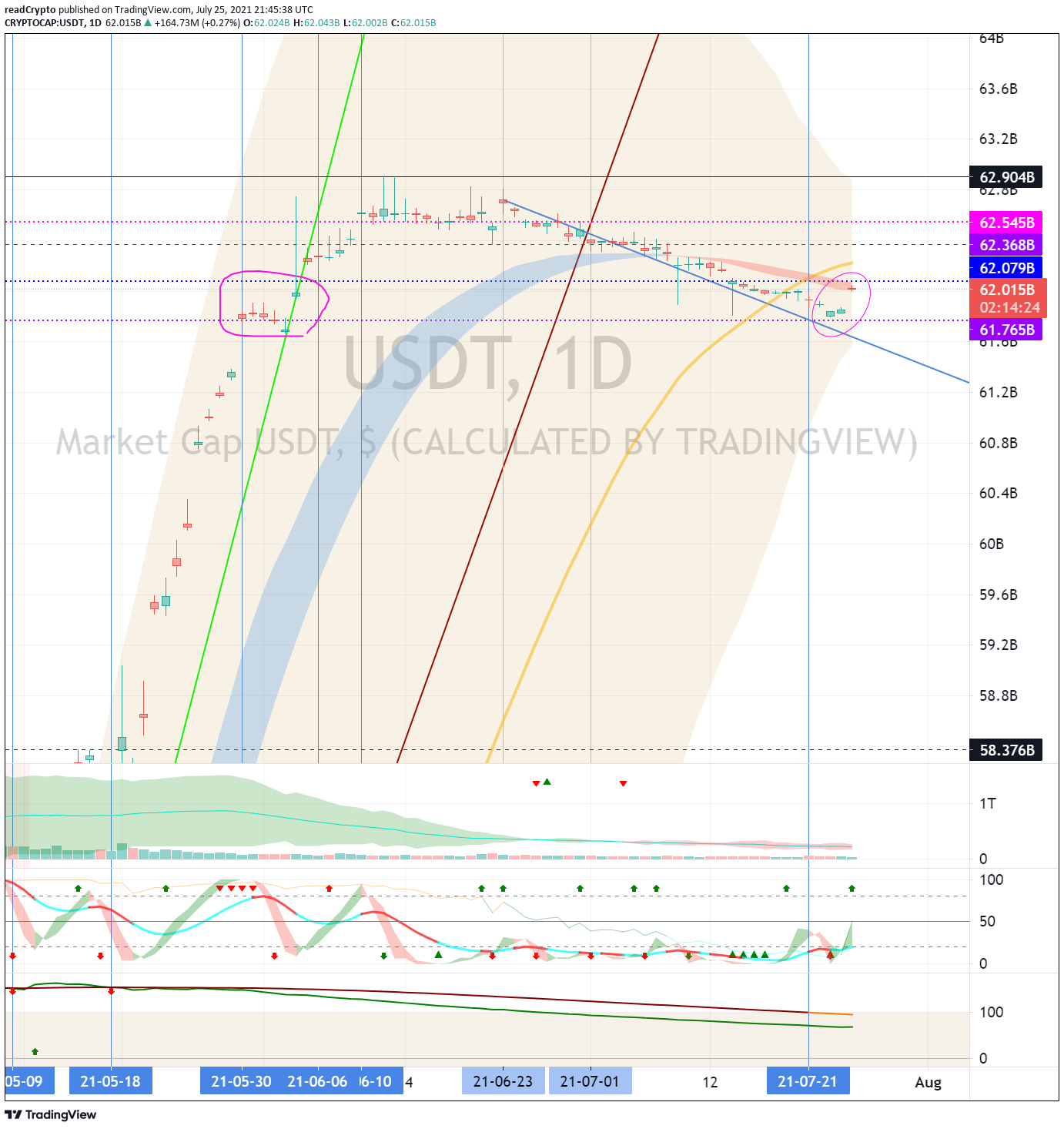
Task: Click the purple 61.765B price label
Action: (1005, 330)
